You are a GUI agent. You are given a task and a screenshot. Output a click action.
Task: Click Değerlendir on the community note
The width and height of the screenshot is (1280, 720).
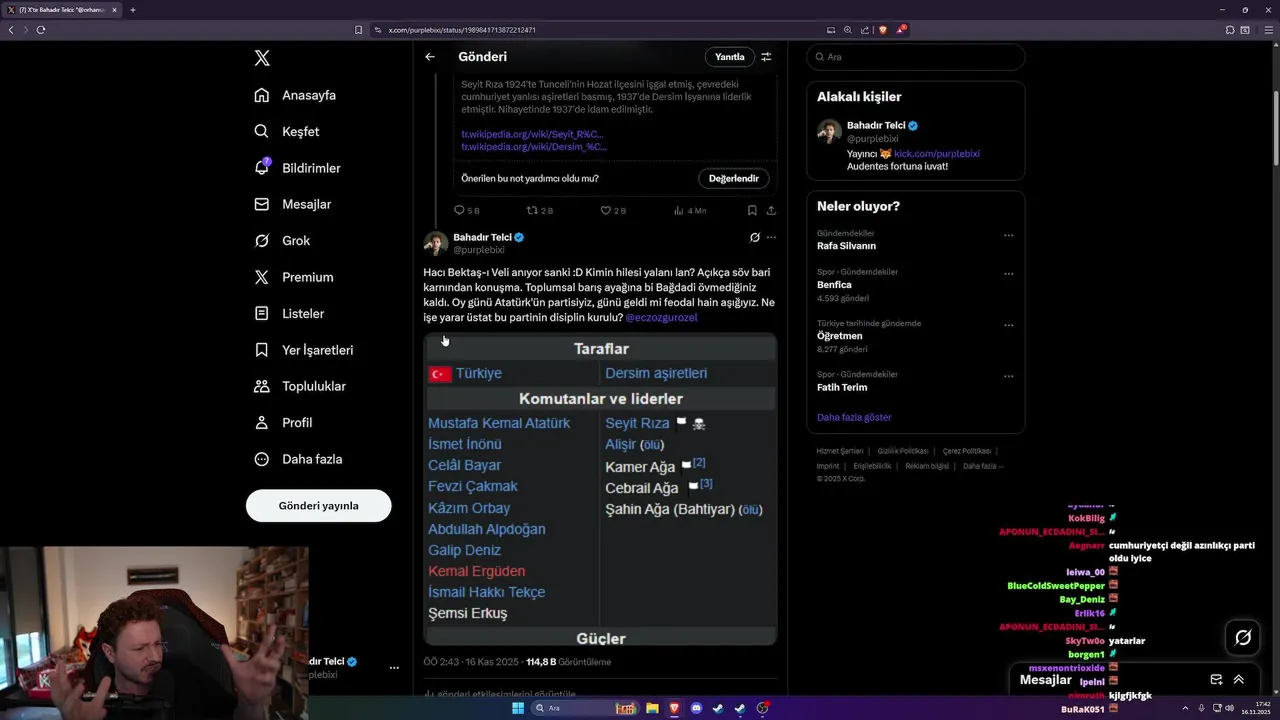pos(733,178)
